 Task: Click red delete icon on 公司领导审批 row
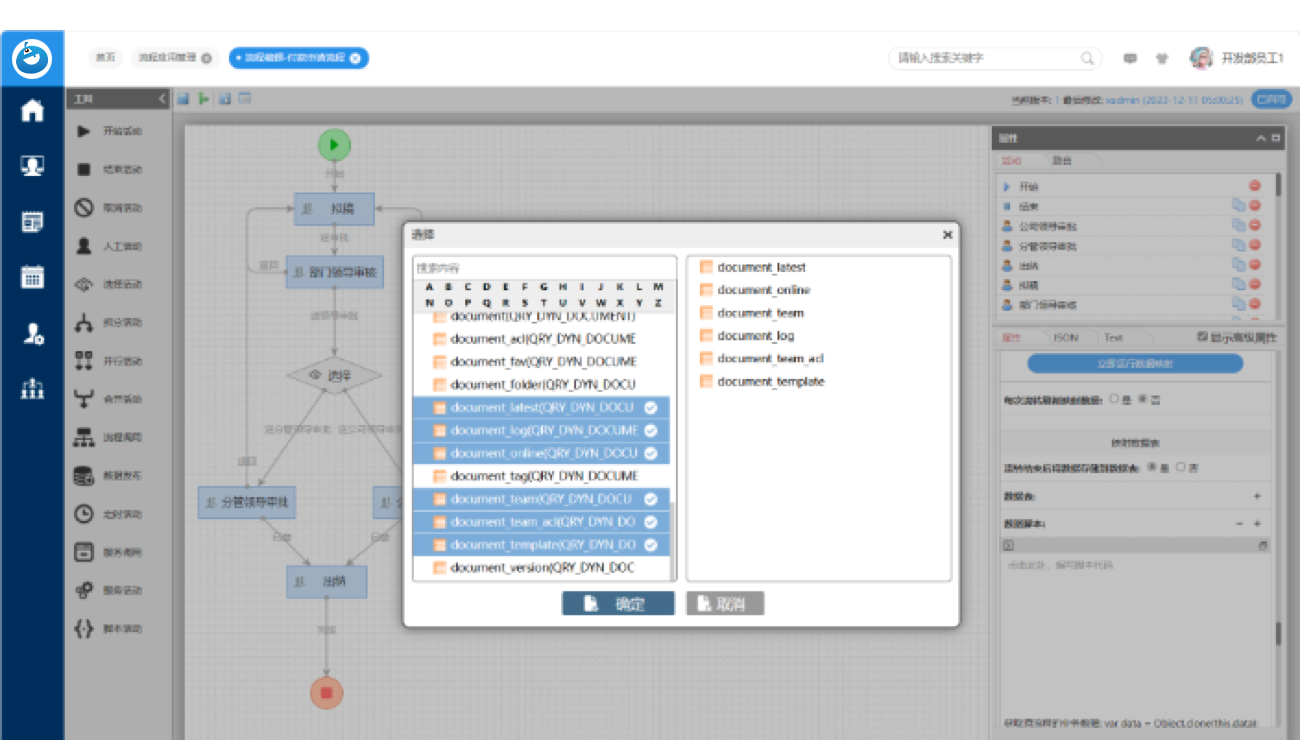pos(1255,226)
